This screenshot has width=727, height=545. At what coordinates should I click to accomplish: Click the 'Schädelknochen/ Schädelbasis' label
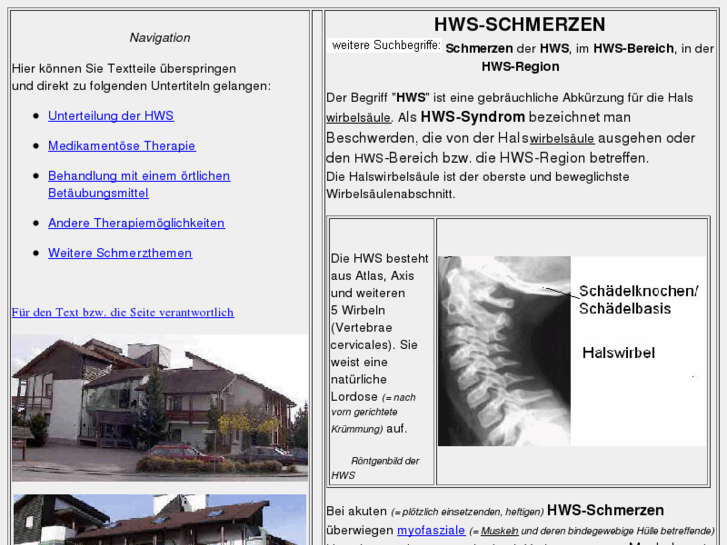coord(638,300)
